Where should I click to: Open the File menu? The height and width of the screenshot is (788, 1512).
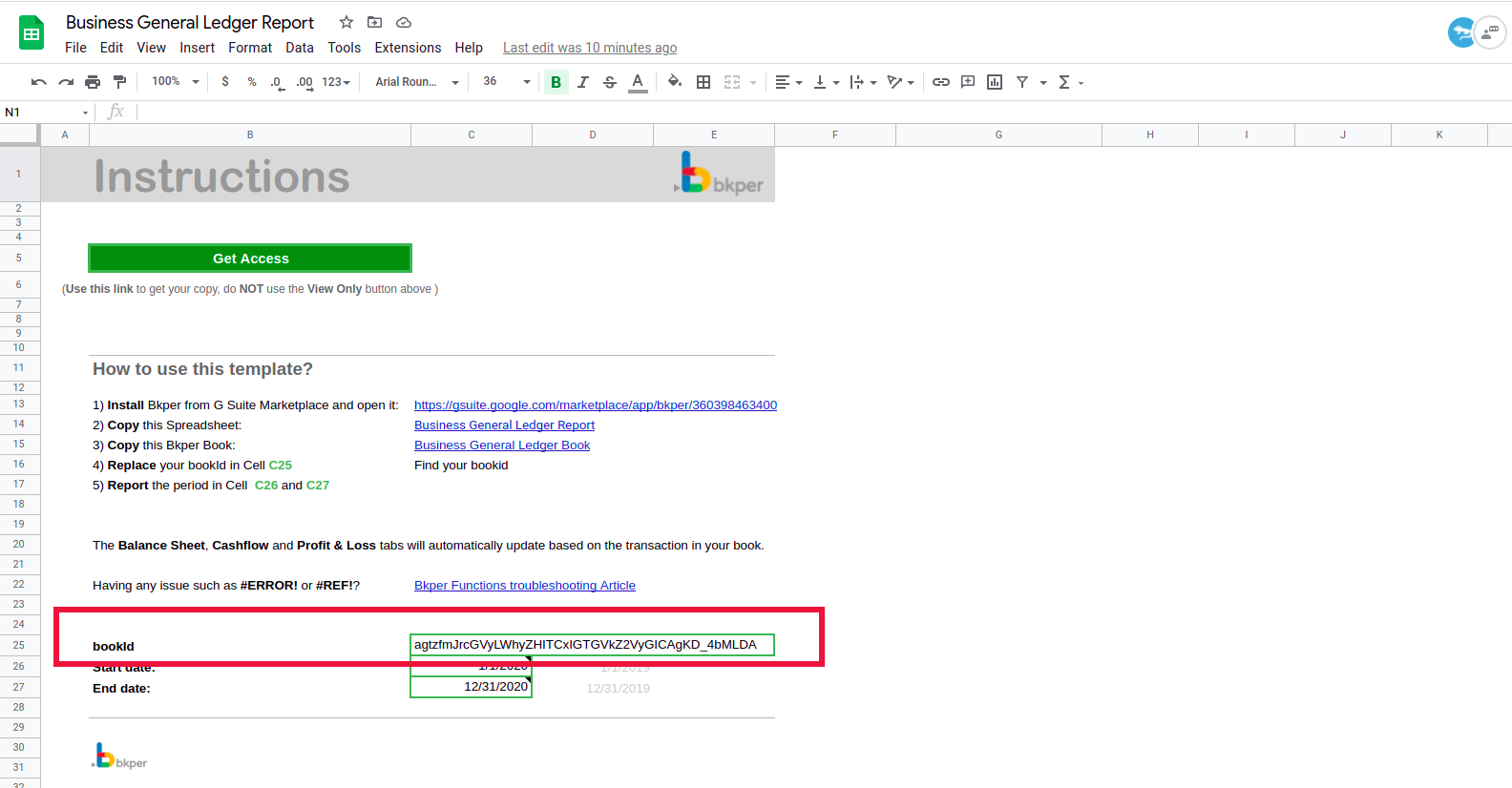point(75,48)
